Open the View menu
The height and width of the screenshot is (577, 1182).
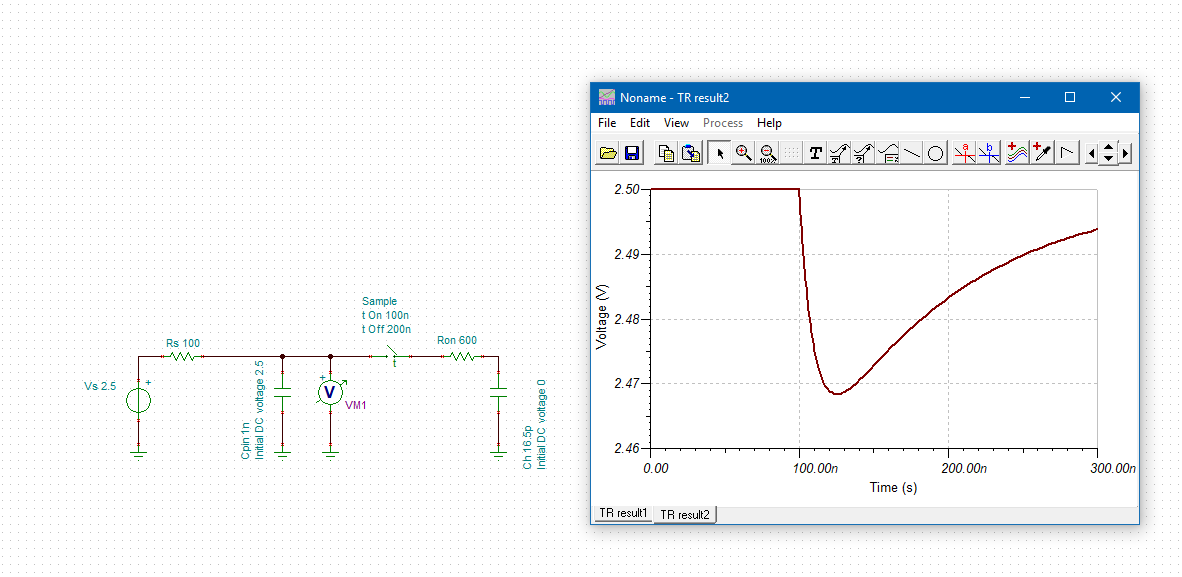click(676, 122)
